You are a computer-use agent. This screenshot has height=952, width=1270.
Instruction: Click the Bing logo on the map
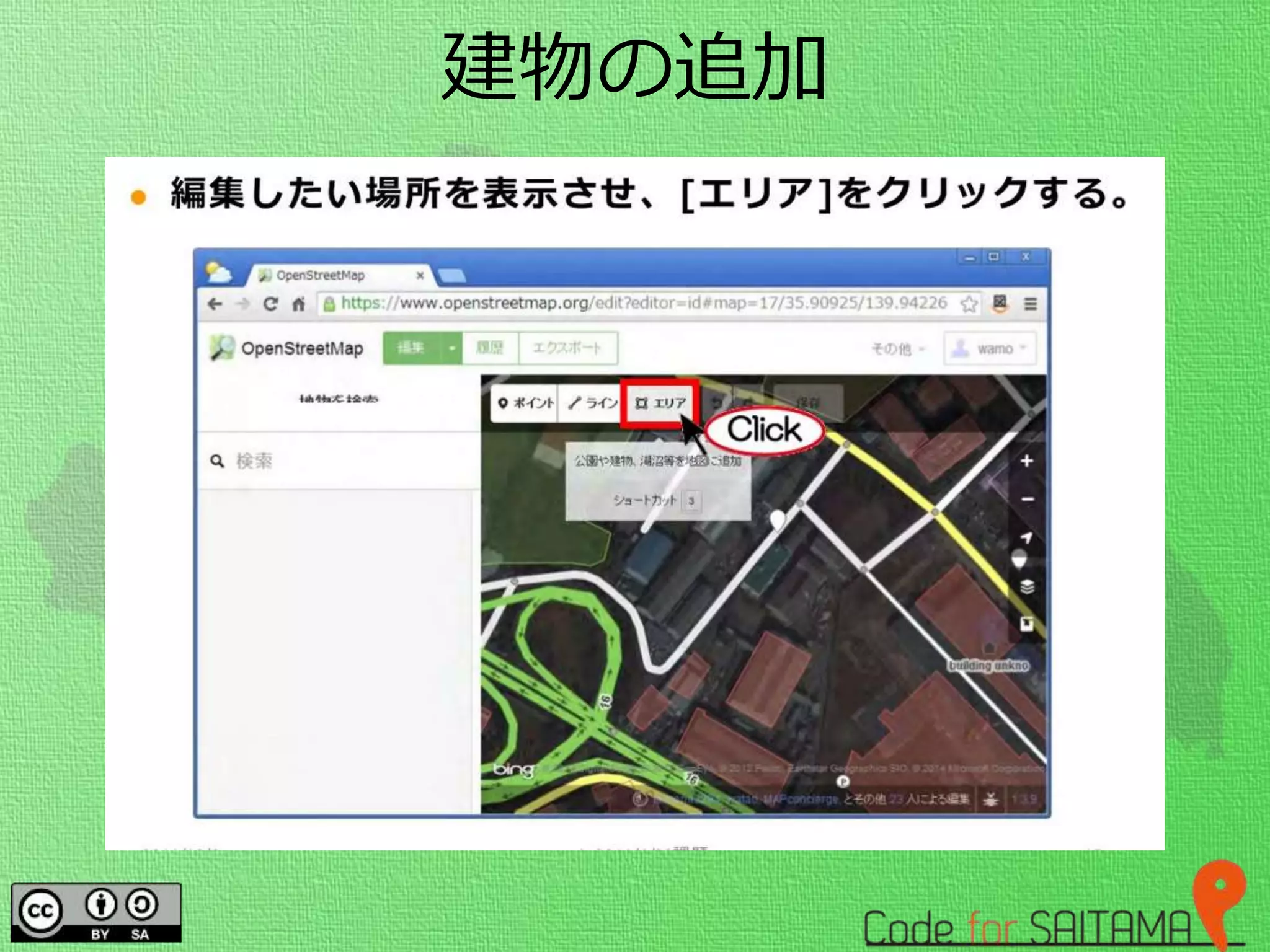click(513, 770)
